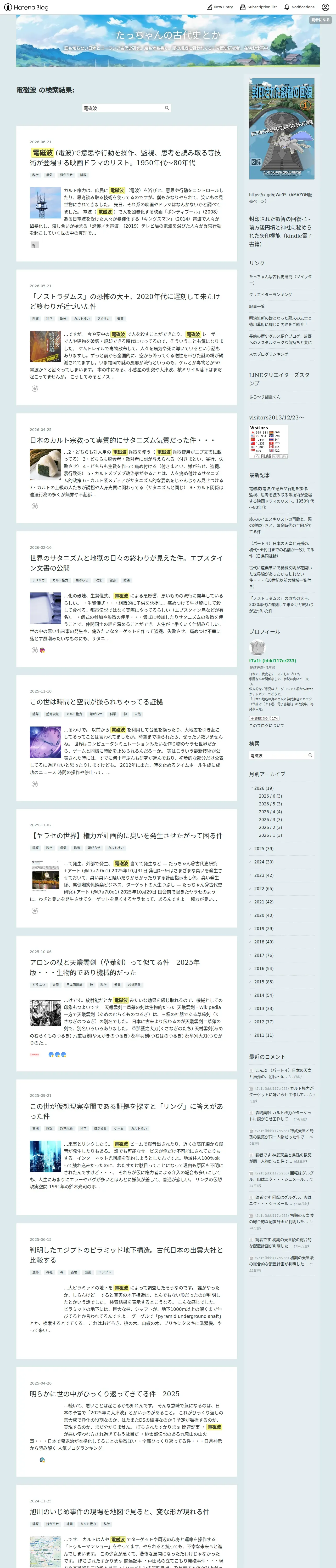This screenshot has width=336, height=1568.
Task: Click the telescope thumbnail of the リング post
Action: [46, 1156]
